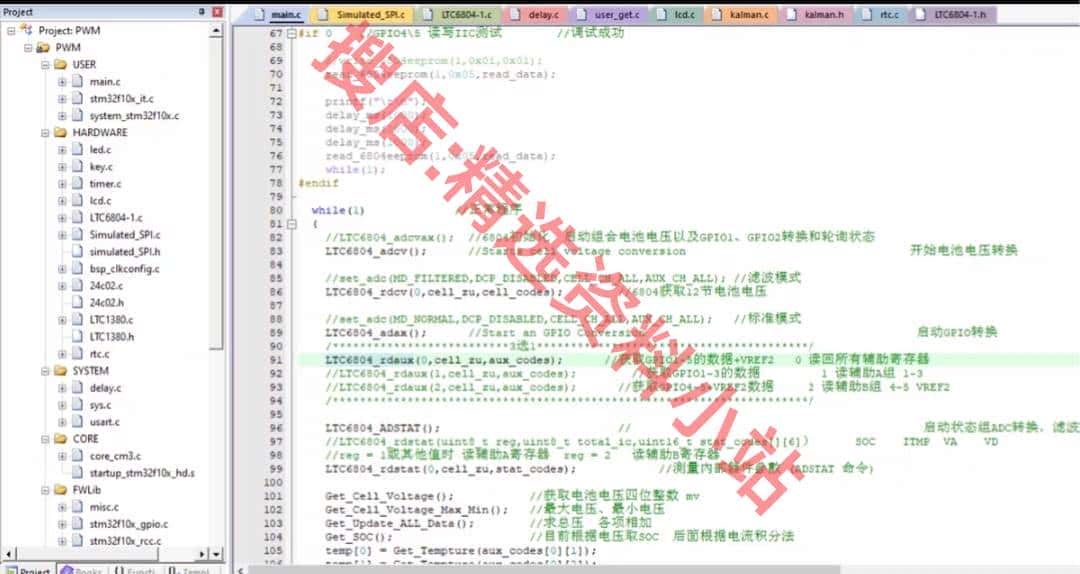Open the delay.c editor tab
The image size is (1080, 574).
pyautogui.click(x=537, y=14)
